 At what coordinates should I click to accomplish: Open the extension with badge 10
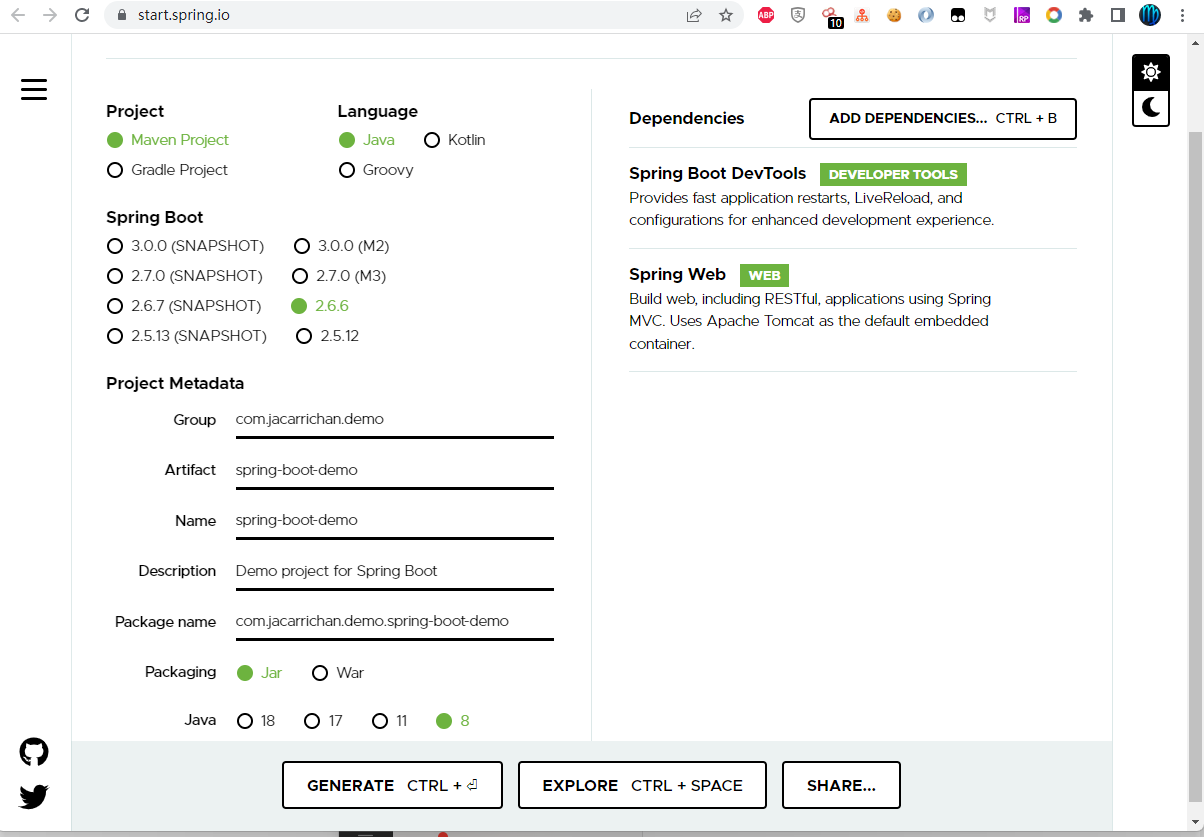pos(831,16)
